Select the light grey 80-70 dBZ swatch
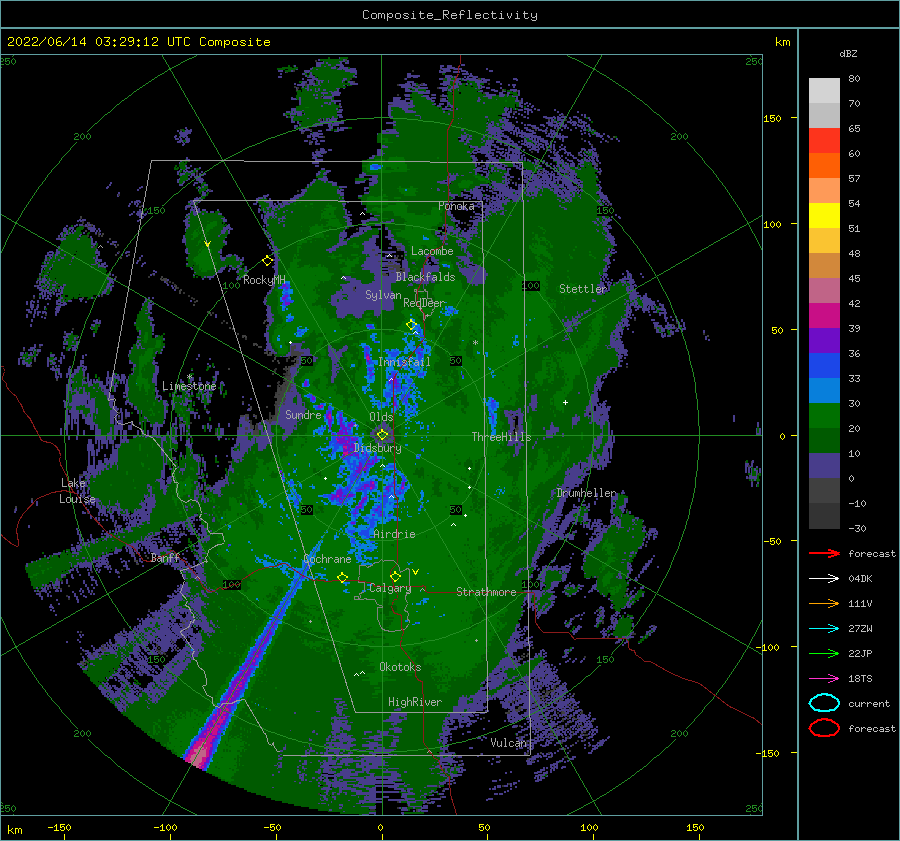 tap(824, 91)
